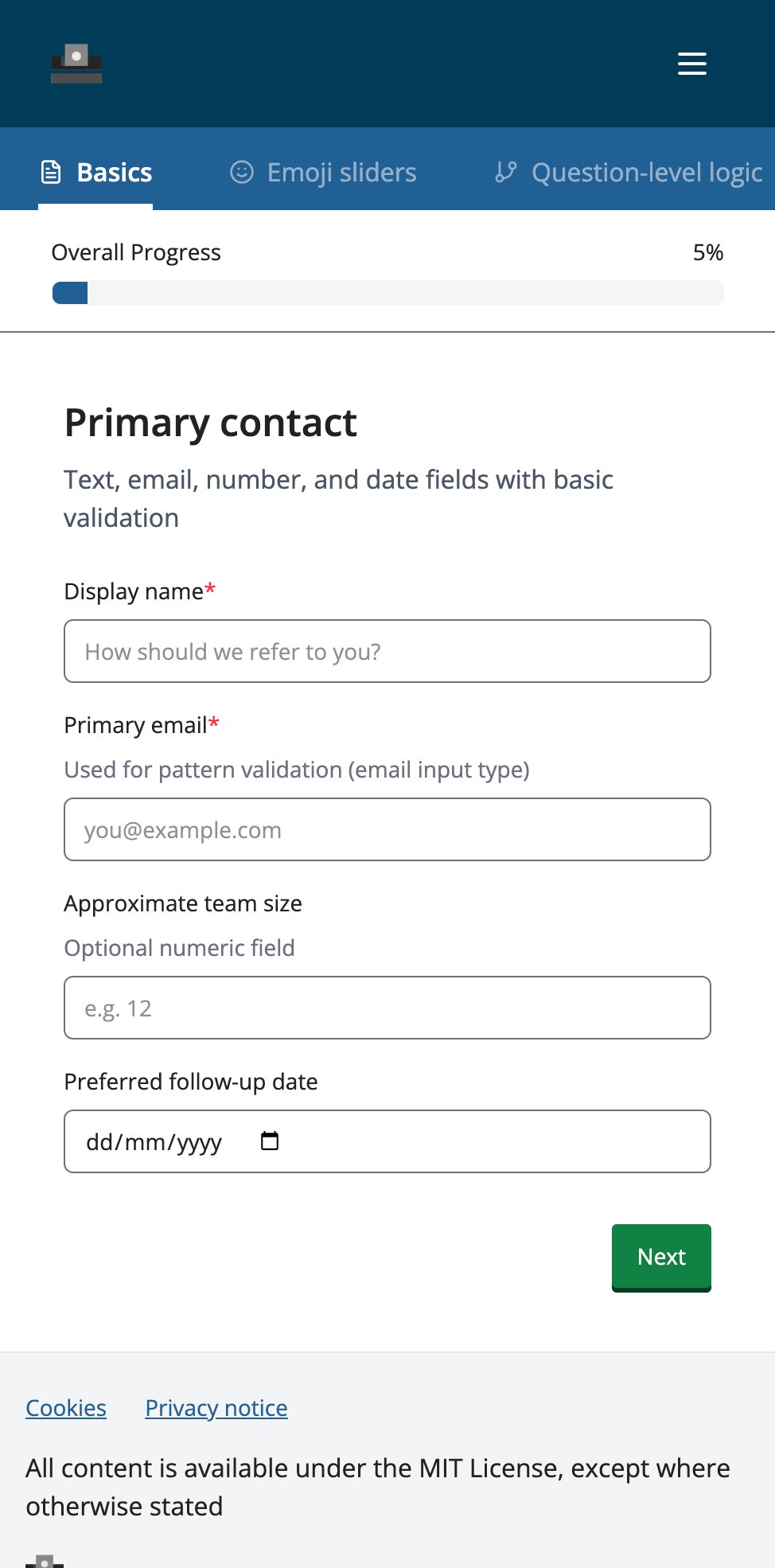
Task: Open the Question-level logic tab
Action: 646,172
